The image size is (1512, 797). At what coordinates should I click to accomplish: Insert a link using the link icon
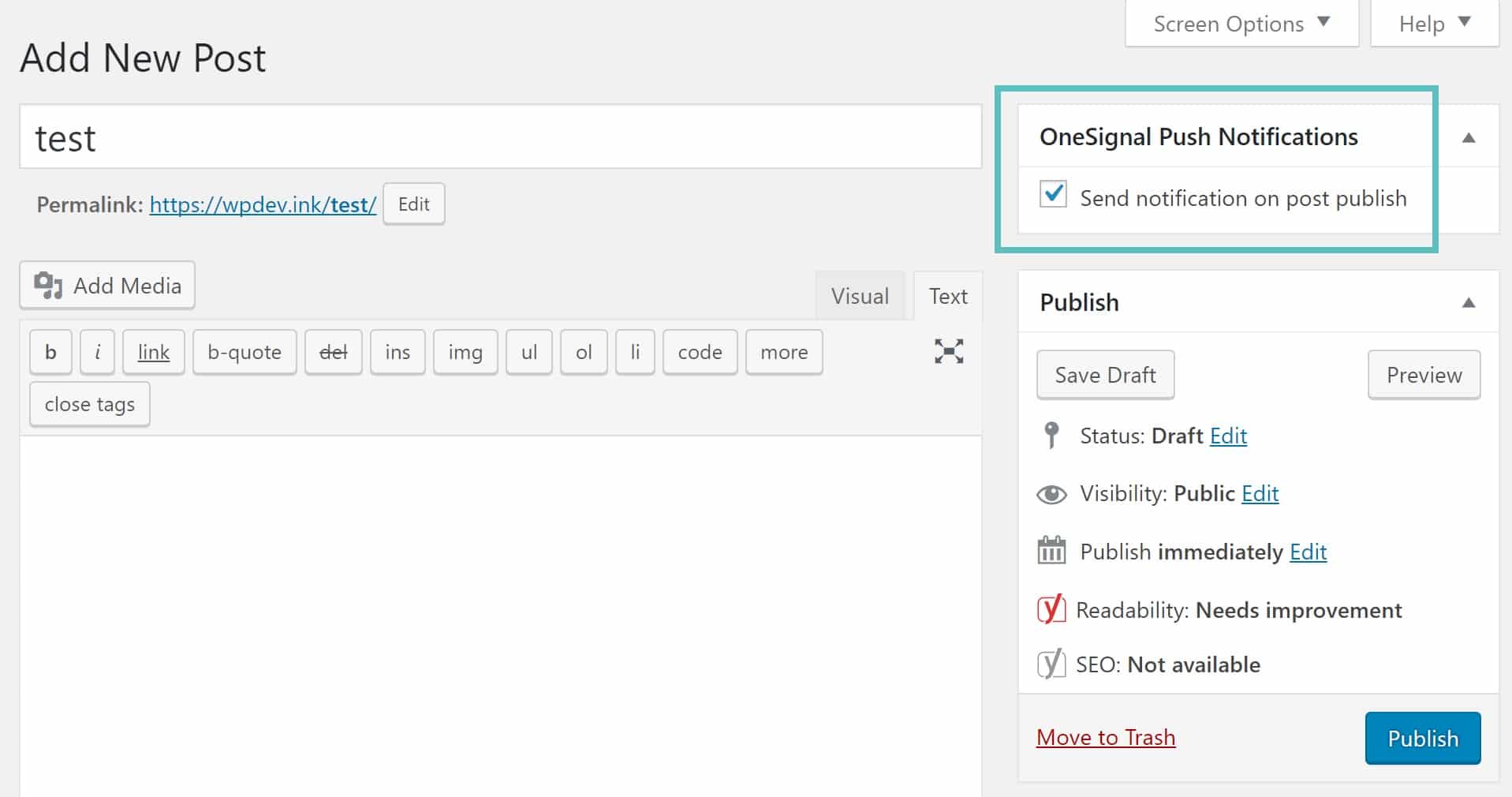(153, 352)
